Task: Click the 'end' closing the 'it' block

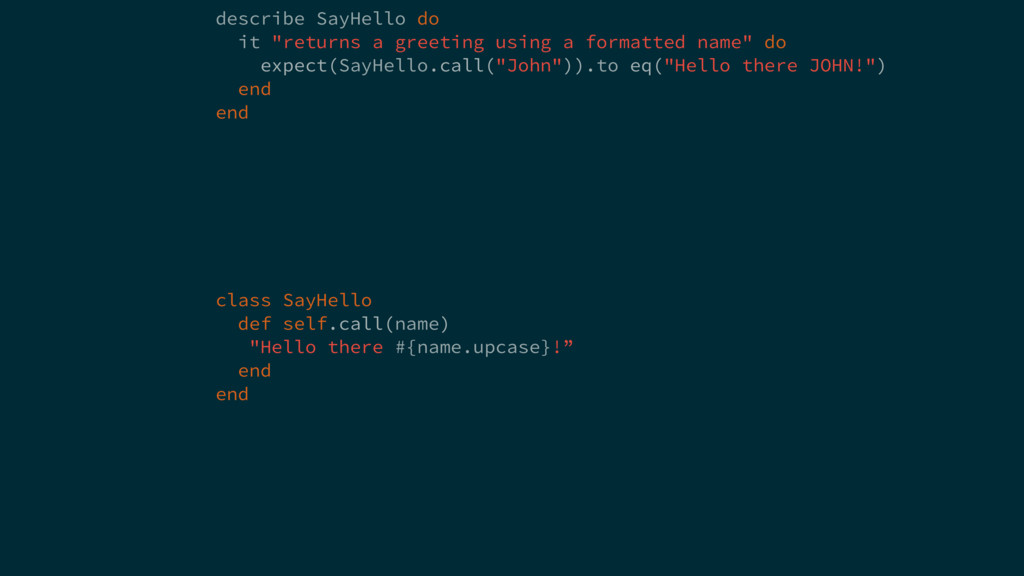Action: coord(254,89)
